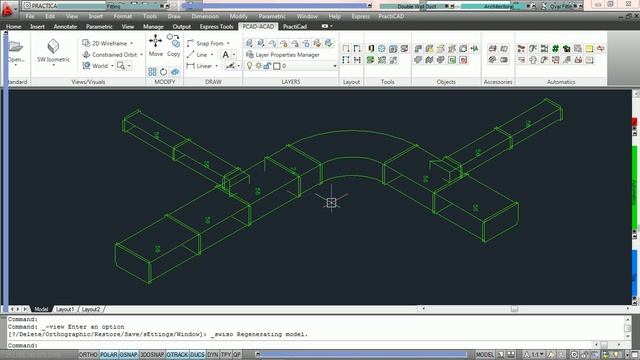640x360 pixels.
Task: Click the Rotate icon in MODIFY panel
Action: (x=164, y=72)
